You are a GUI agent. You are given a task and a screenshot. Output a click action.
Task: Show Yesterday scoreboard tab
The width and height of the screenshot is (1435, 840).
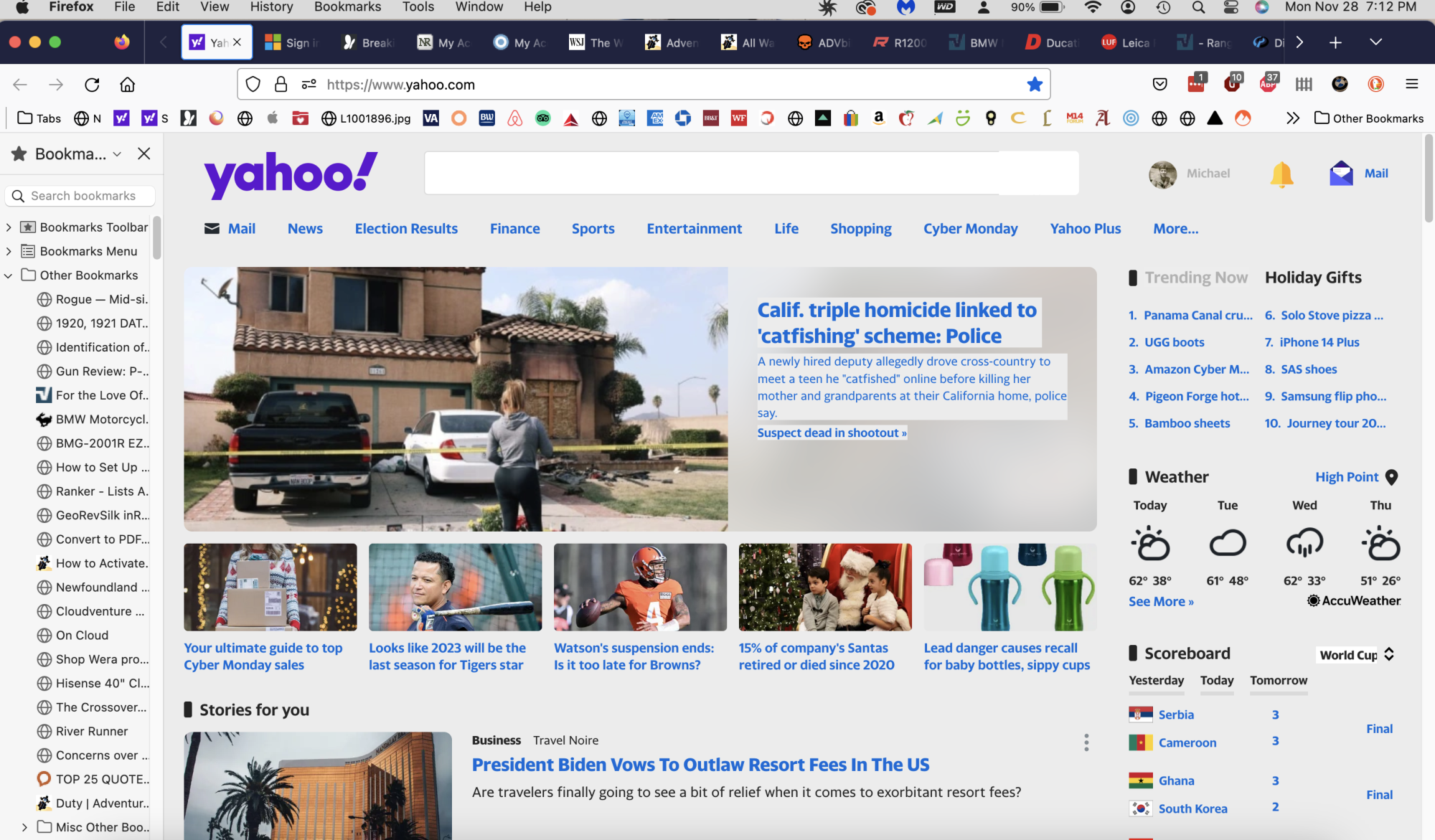1156,680
